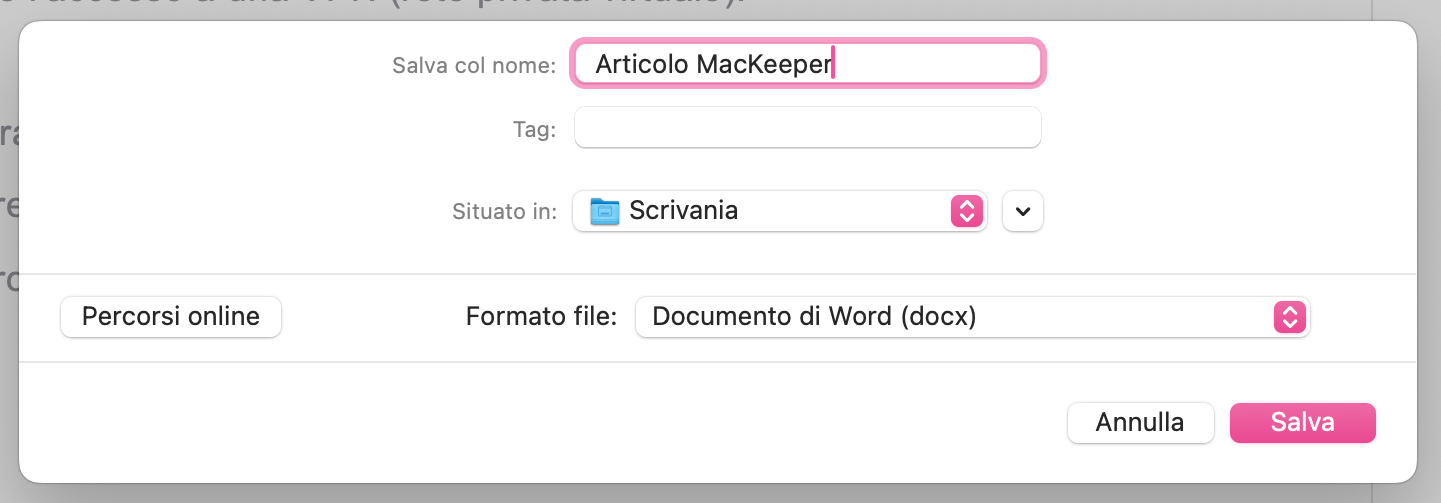Viewport: 1441px width, 503px height.
Task: Click the 'Tag:' label
Action: [x=534, y=129]
